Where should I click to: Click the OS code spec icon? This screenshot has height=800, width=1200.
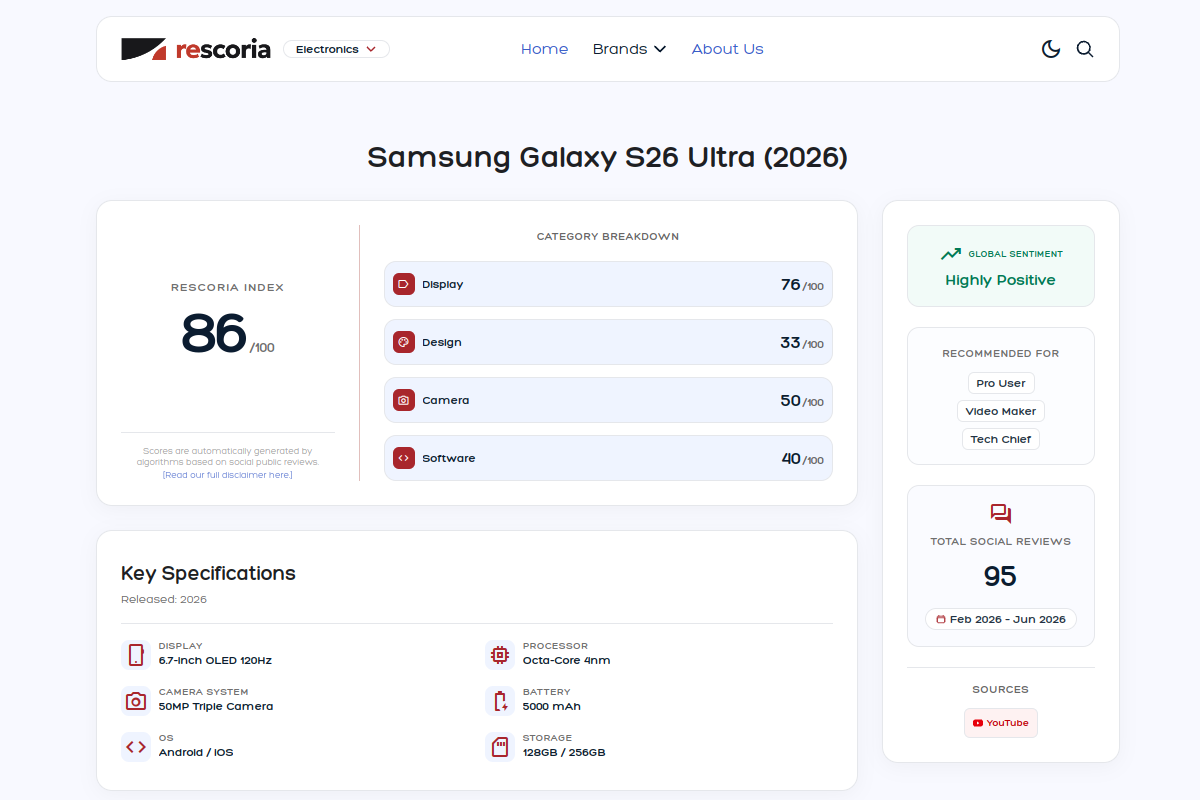pos(136,747)
